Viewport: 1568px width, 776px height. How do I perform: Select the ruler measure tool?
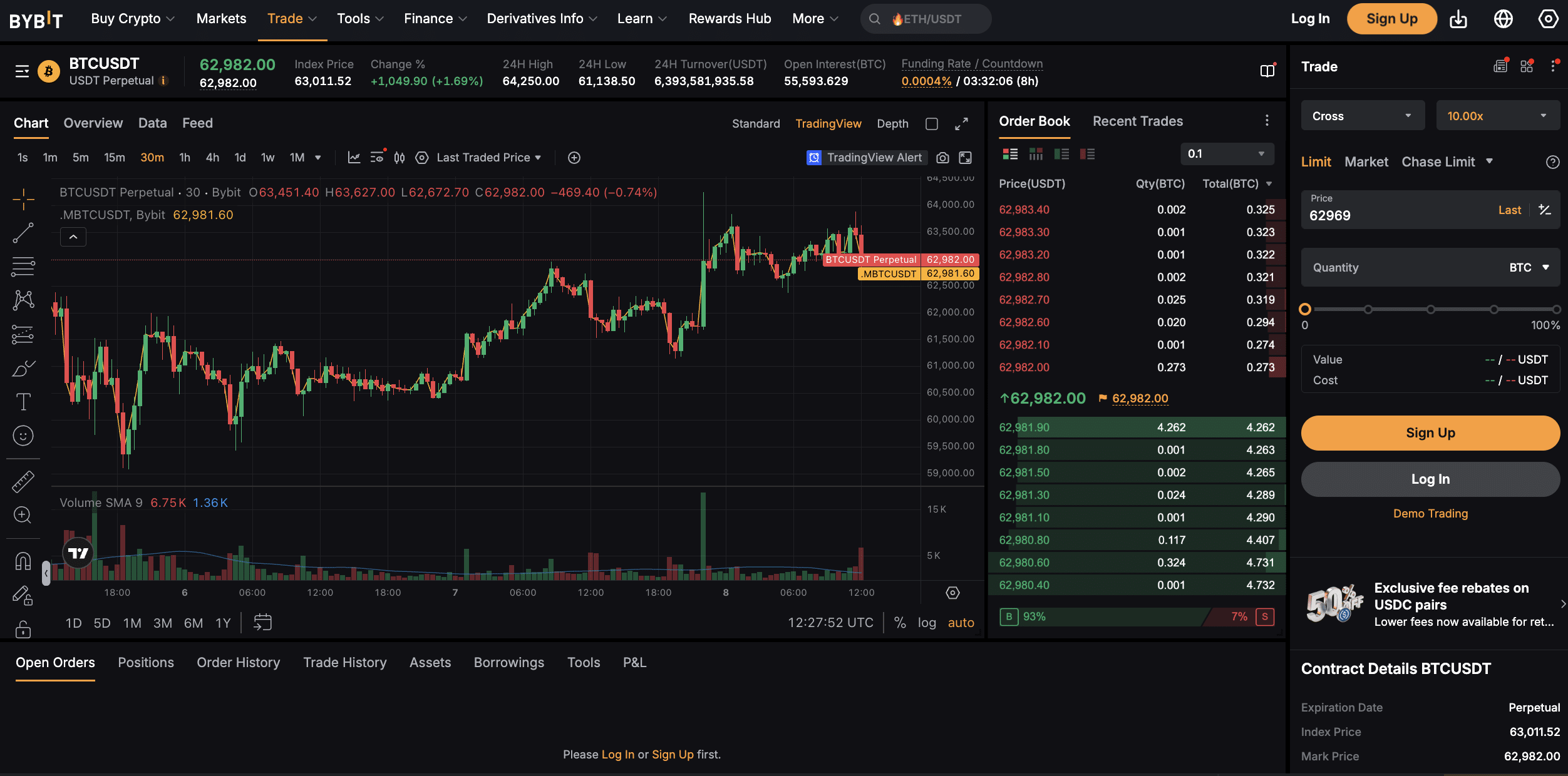click(23, 481)
